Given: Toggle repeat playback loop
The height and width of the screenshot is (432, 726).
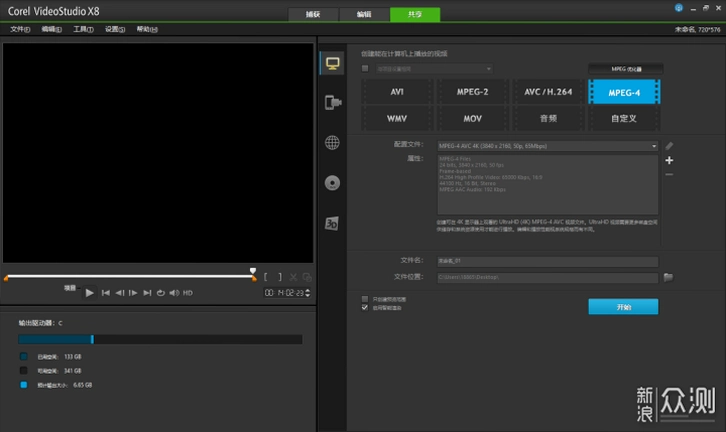Looking at the screenshot, I should tap(161, 293).
